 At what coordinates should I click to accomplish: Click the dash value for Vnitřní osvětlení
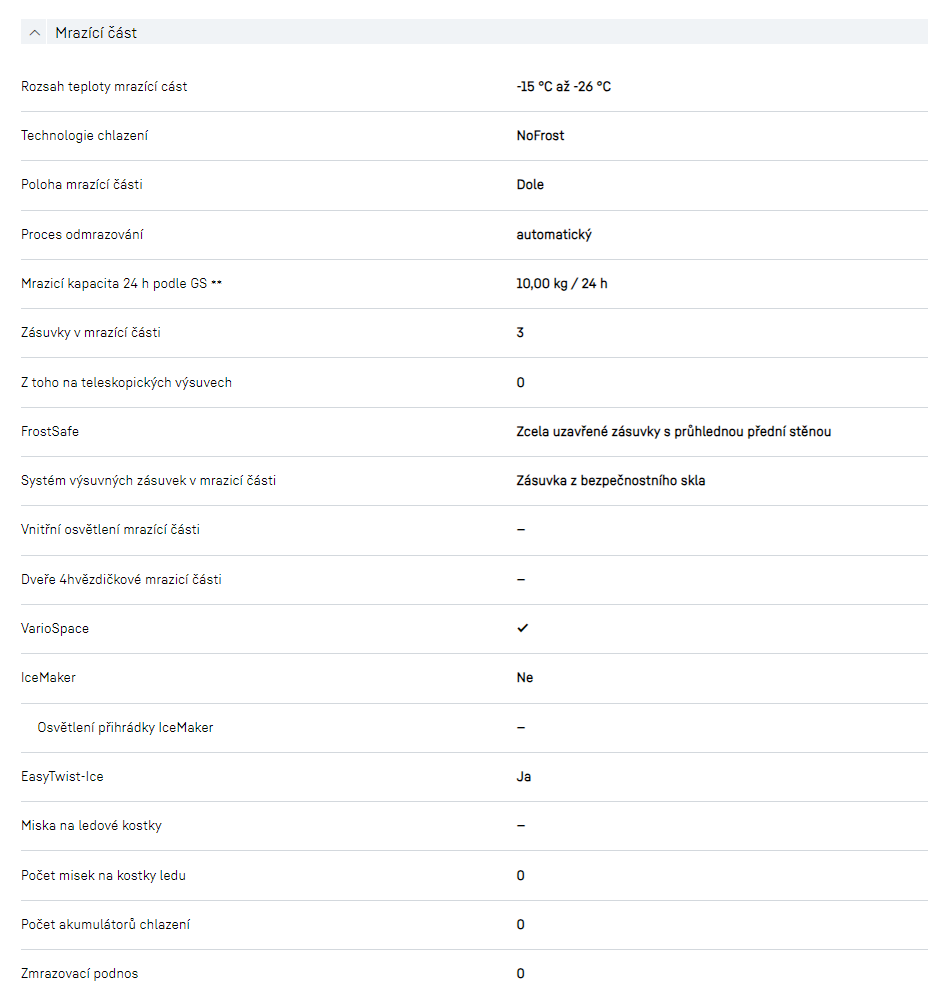click(521, 530)
